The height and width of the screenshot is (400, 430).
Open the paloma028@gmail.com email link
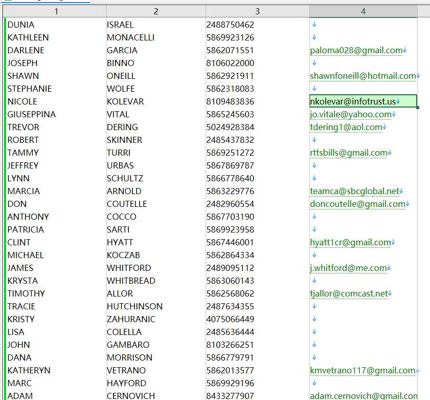[356, 50]
